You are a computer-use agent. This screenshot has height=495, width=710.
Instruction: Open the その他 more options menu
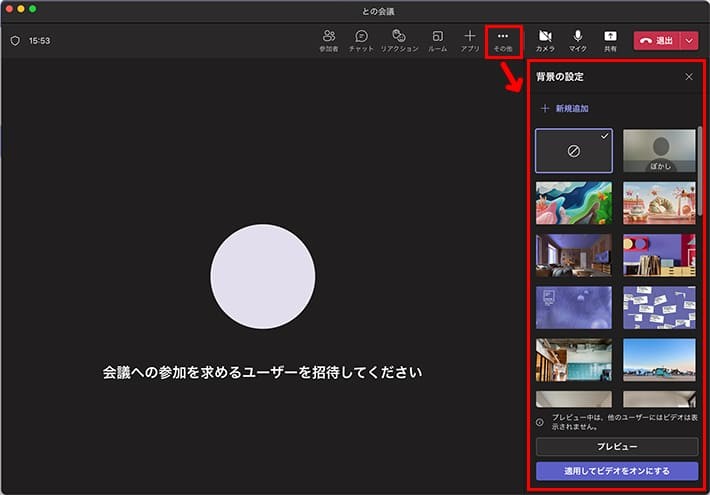tap(503, 41)
